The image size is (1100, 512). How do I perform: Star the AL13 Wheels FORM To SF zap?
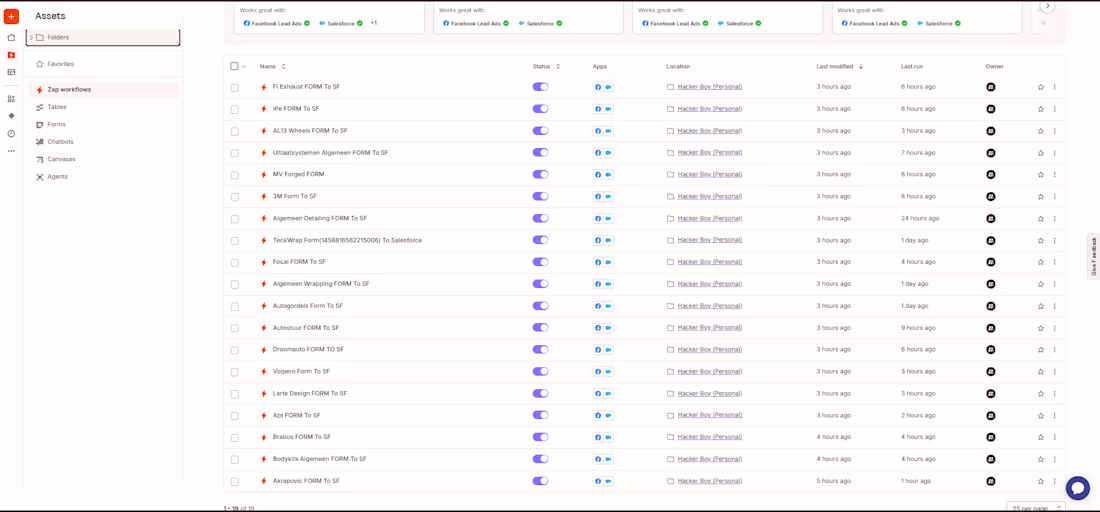coord(1041,130)
